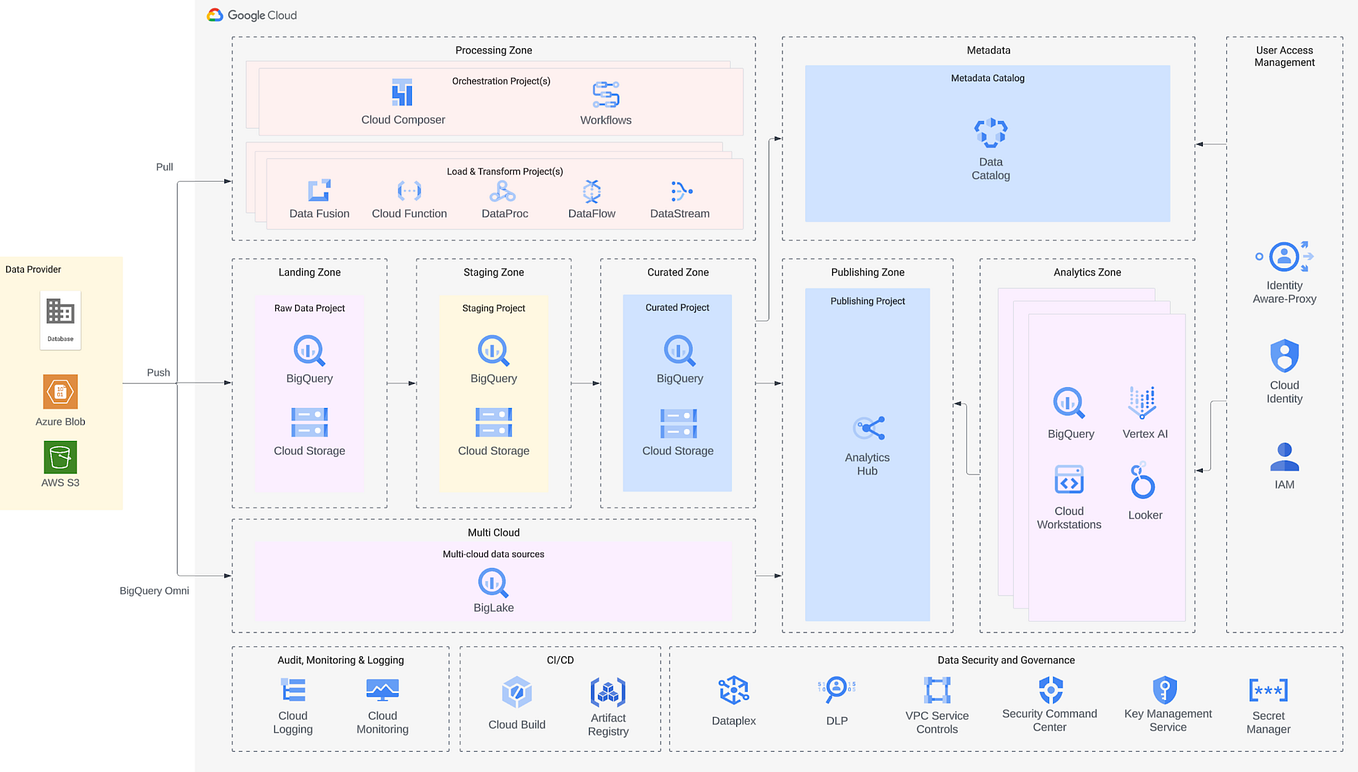Click the BigQuery icon in Staging Zone
The image size is (1358, 772).
click(x=492, y=352)
